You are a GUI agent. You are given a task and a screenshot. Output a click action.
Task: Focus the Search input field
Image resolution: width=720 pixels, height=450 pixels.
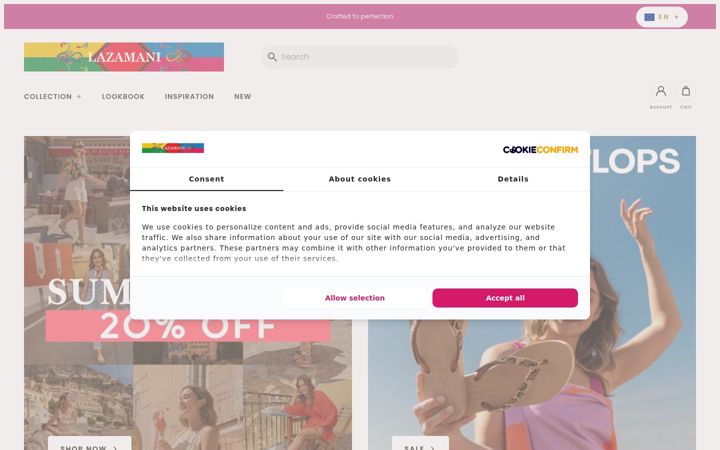click(360, 57)
